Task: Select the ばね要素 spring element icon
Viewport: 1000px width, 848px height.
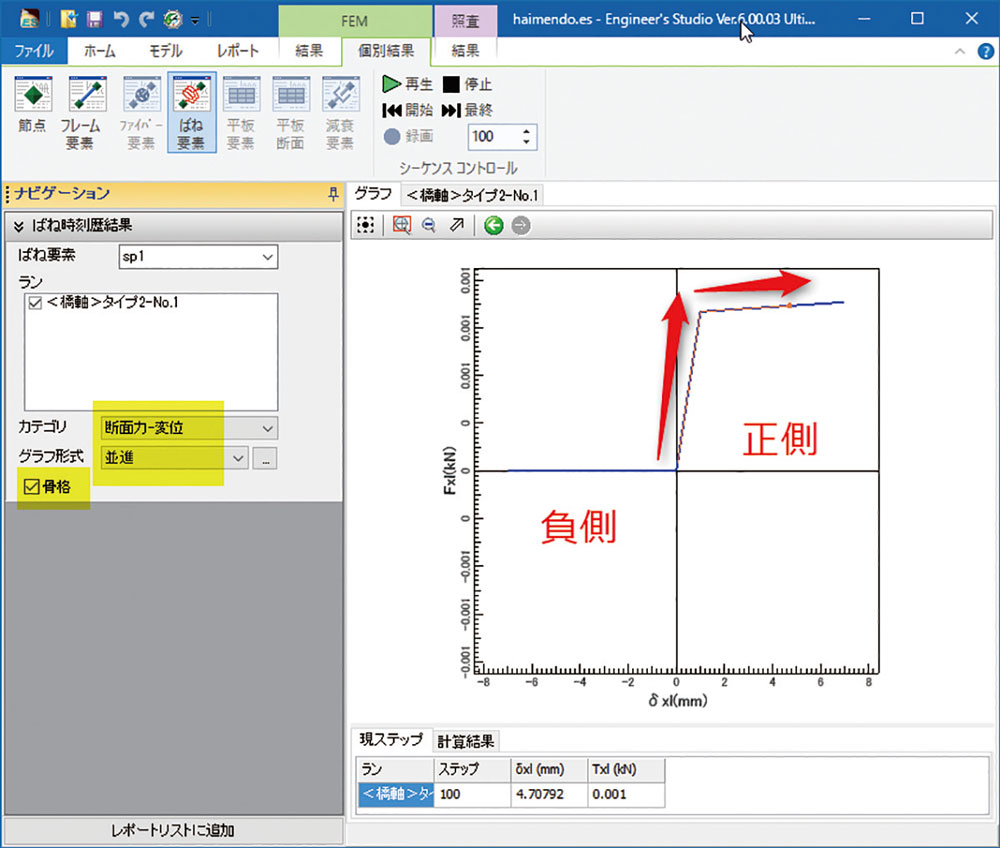Action: 191,113
